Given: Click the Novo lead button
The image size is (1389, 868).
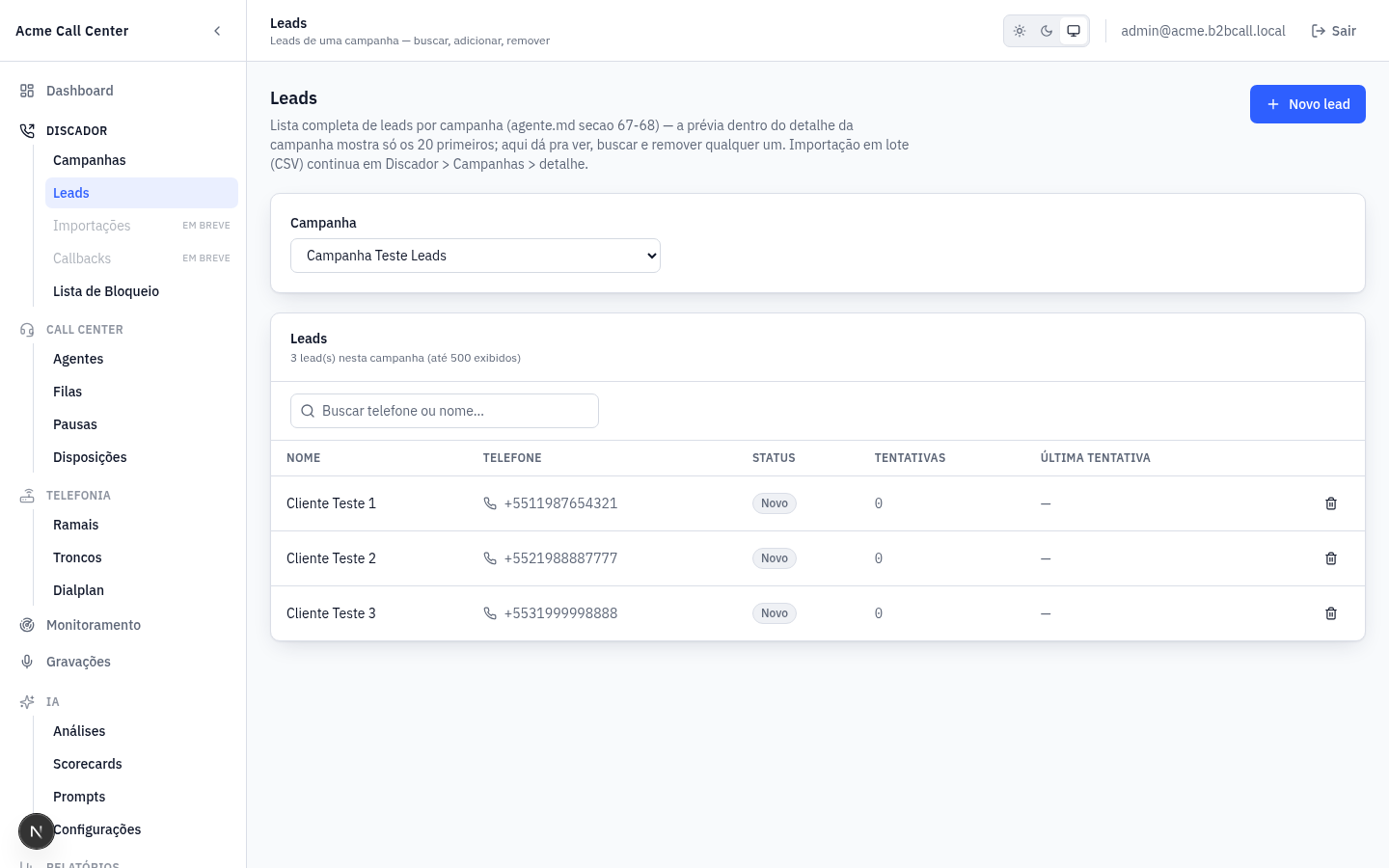Looking at the screenshot, I should coord(1308,104).
